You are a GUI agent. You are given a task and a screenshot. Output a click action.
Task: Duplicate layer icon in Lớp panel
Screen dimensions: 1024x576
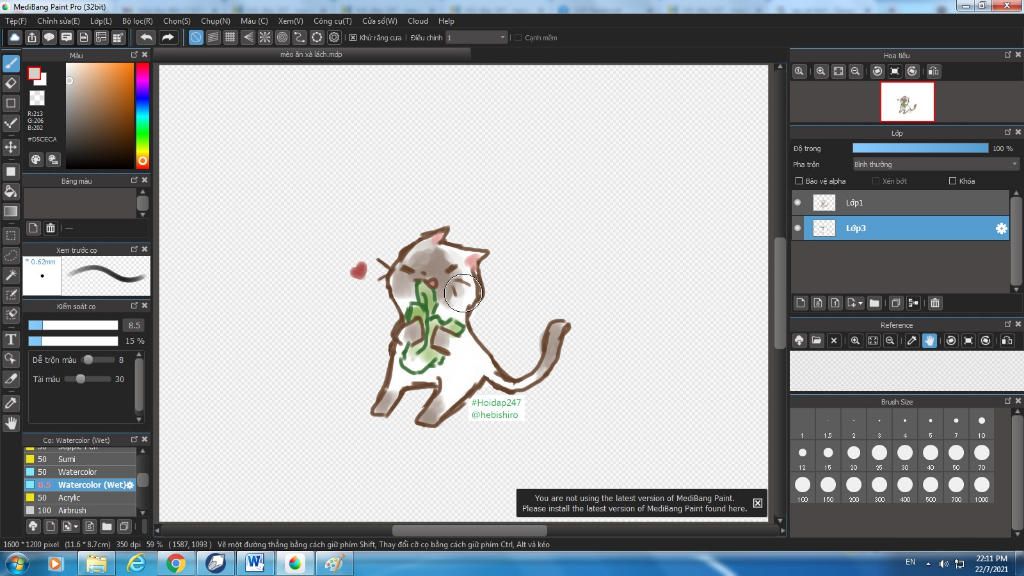click(896, 303)
